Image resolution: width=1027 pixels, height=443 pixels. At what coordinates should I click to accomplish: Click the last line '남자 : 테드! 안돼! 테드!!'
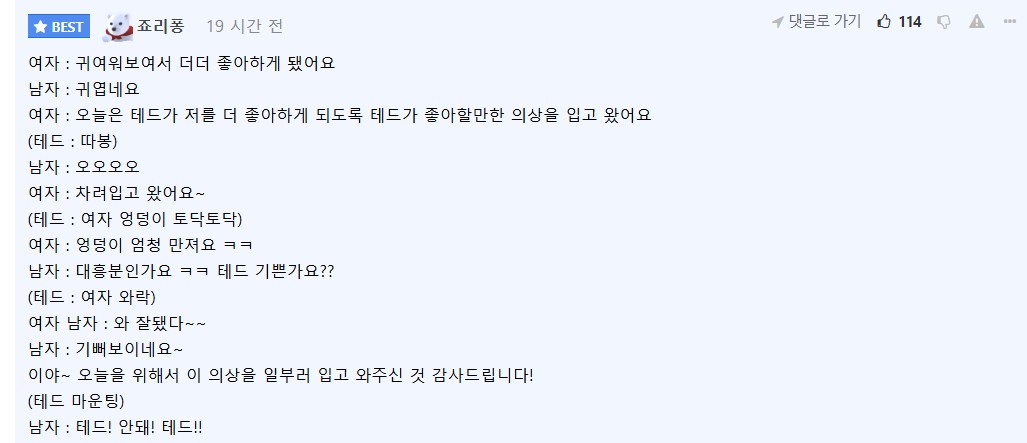tap(115, 427)
